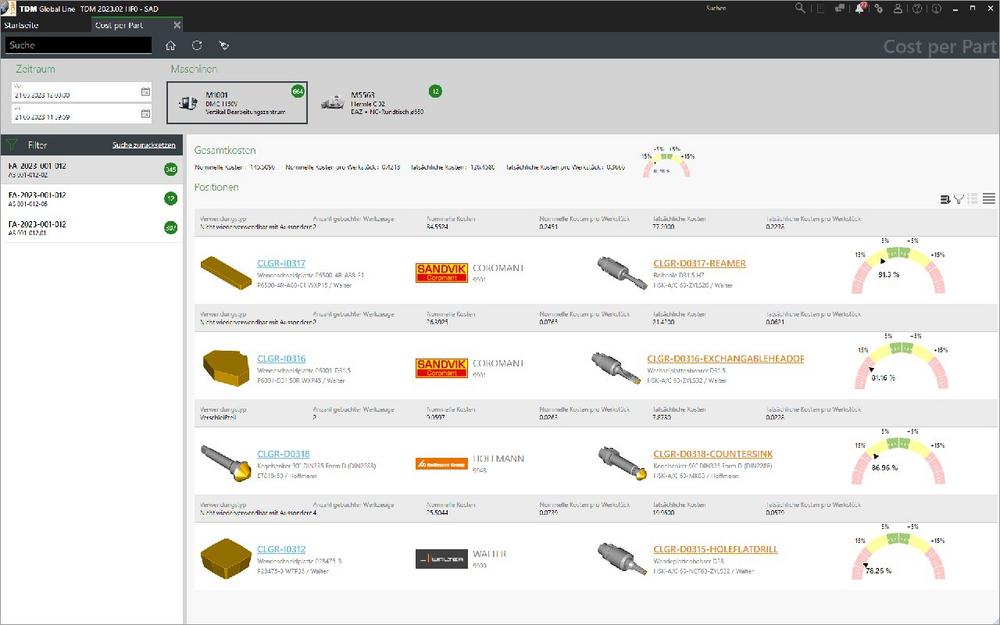Select machine M1001 DMC 1150V
This screenshot has width=1000, height=625.
237,104
